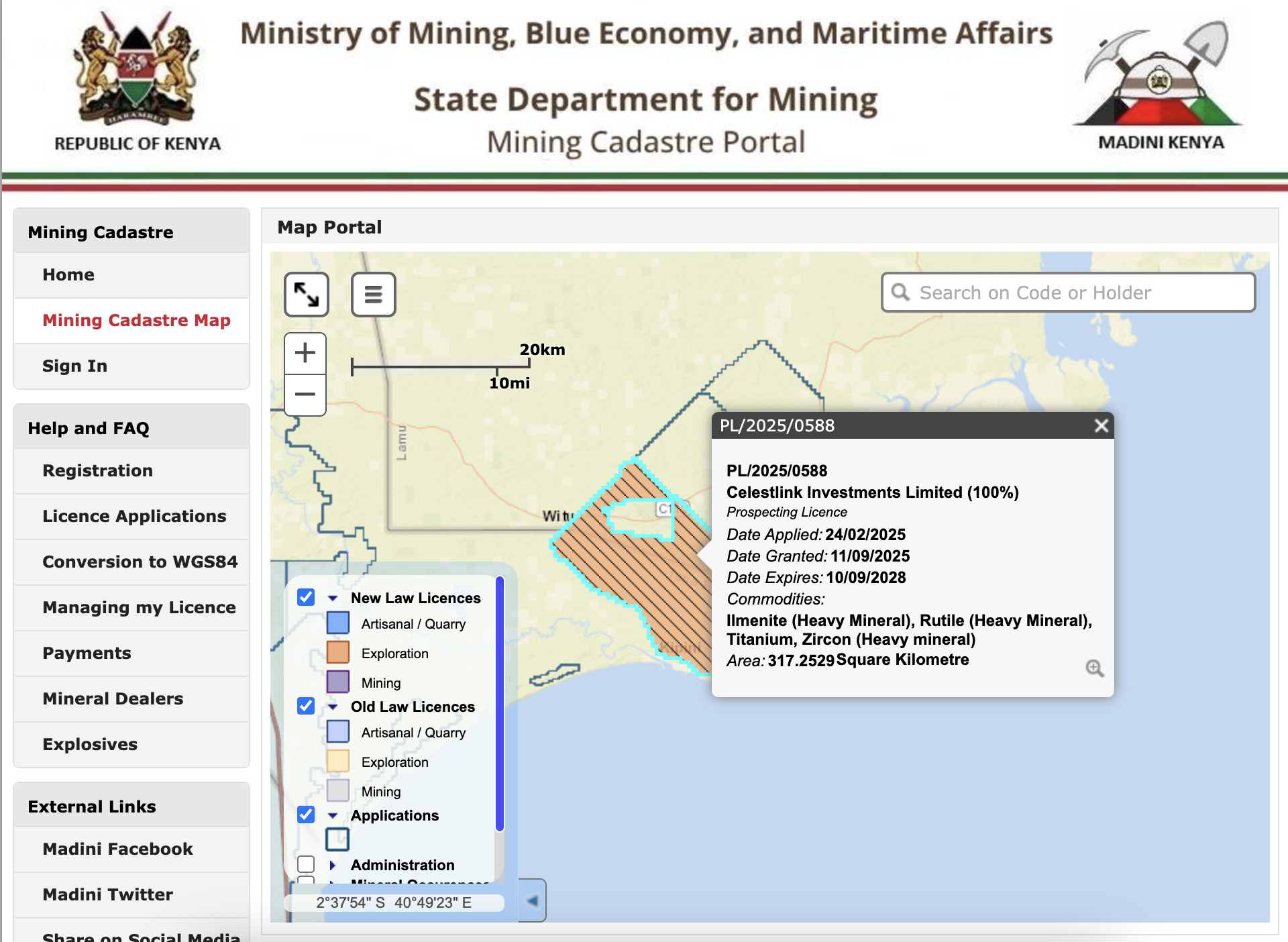
Task: Zoom in with the plus button
Action: [x=305, y=353]
